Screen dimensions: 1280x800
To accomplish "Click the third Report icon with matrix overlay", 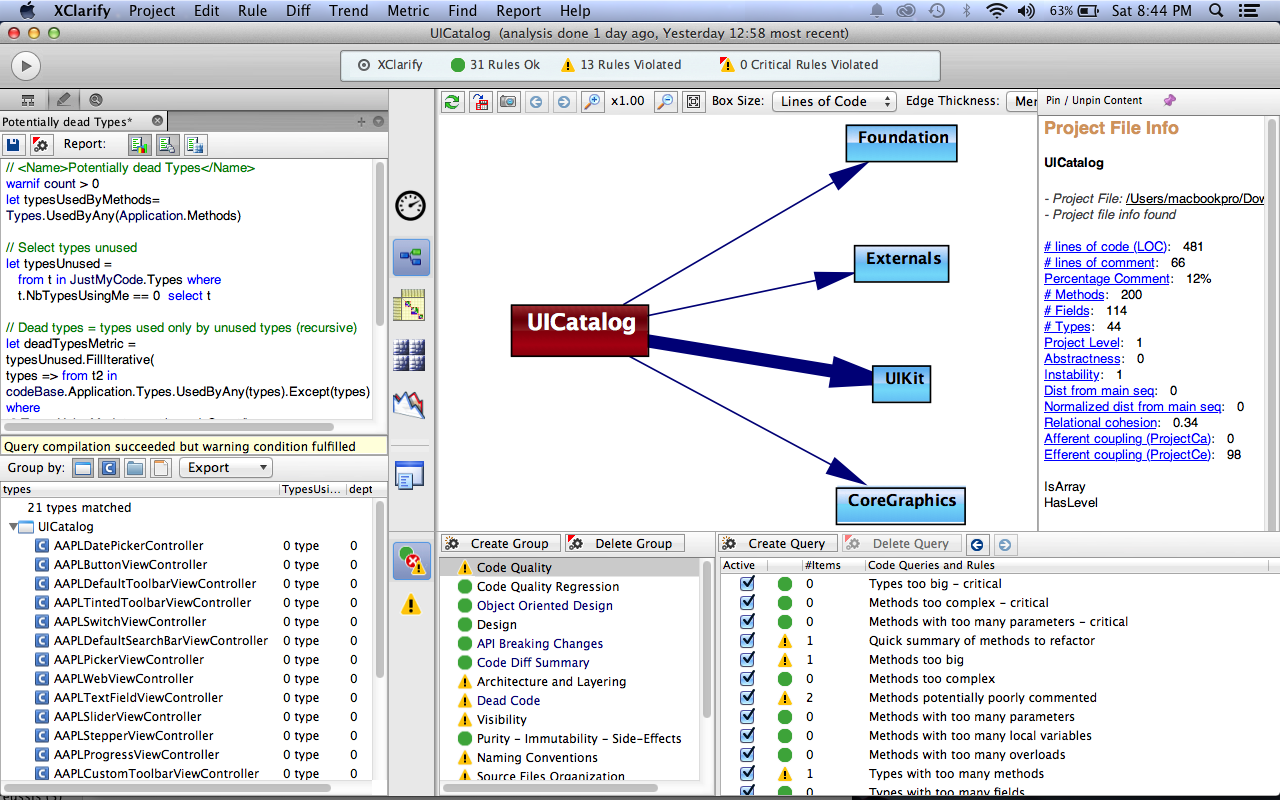I will pyautogui.click(x=195, y=144).
